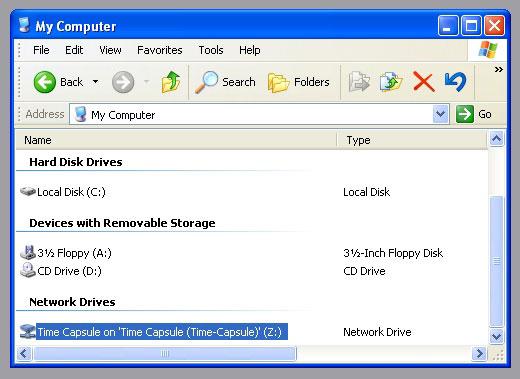The height and width of the screenshot is (379, 520).
Task: Click the My Computer icon in address bar
Action: click(x=80, y=114)
